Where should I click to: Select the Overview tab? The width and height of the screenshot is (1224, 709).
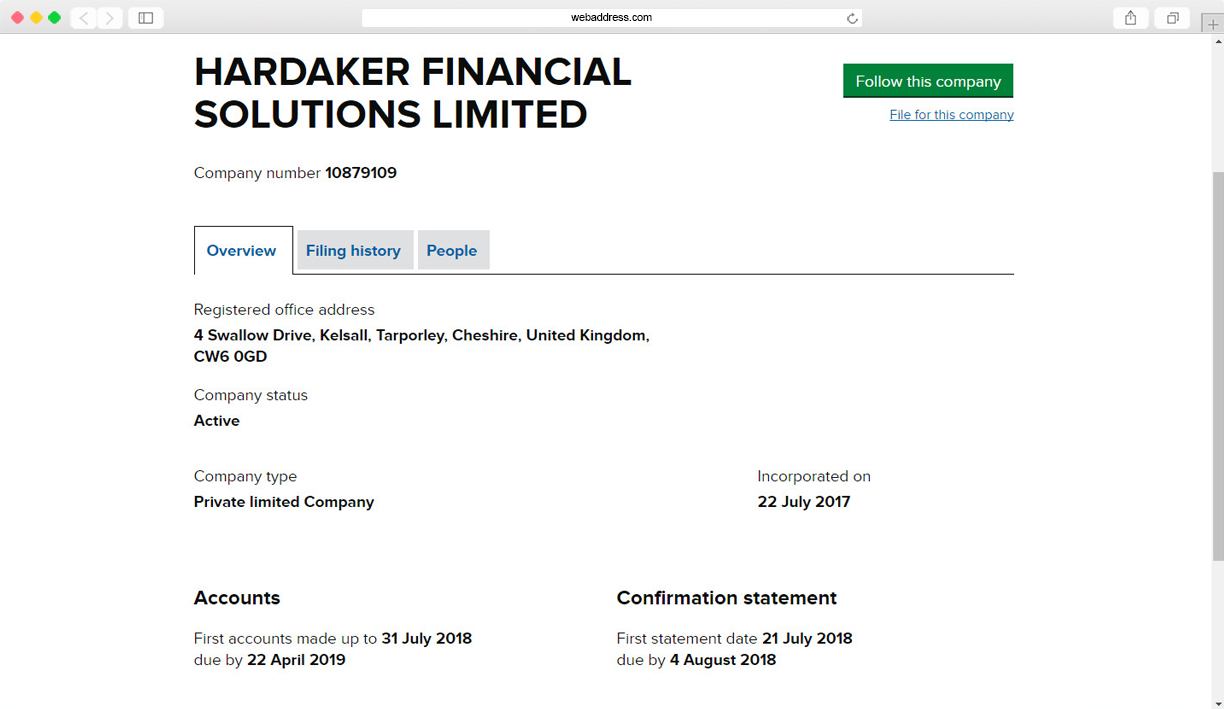click(242, 251)
